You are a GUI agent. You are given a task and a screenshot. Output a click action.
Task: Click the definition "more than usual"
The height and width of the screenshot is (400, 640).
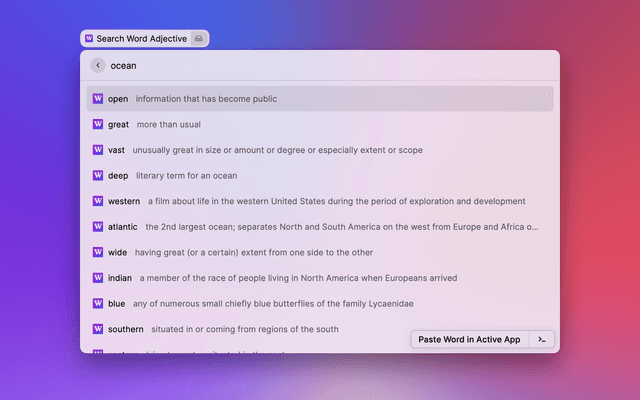coord(169,125)
